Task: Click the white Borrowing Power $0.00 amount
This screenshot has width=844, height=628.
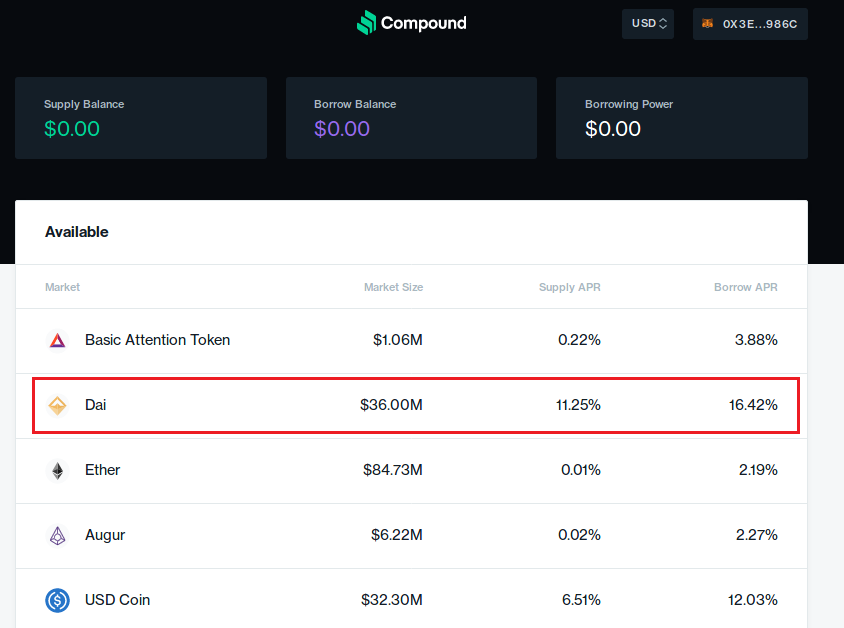Action: coord(613,129)
